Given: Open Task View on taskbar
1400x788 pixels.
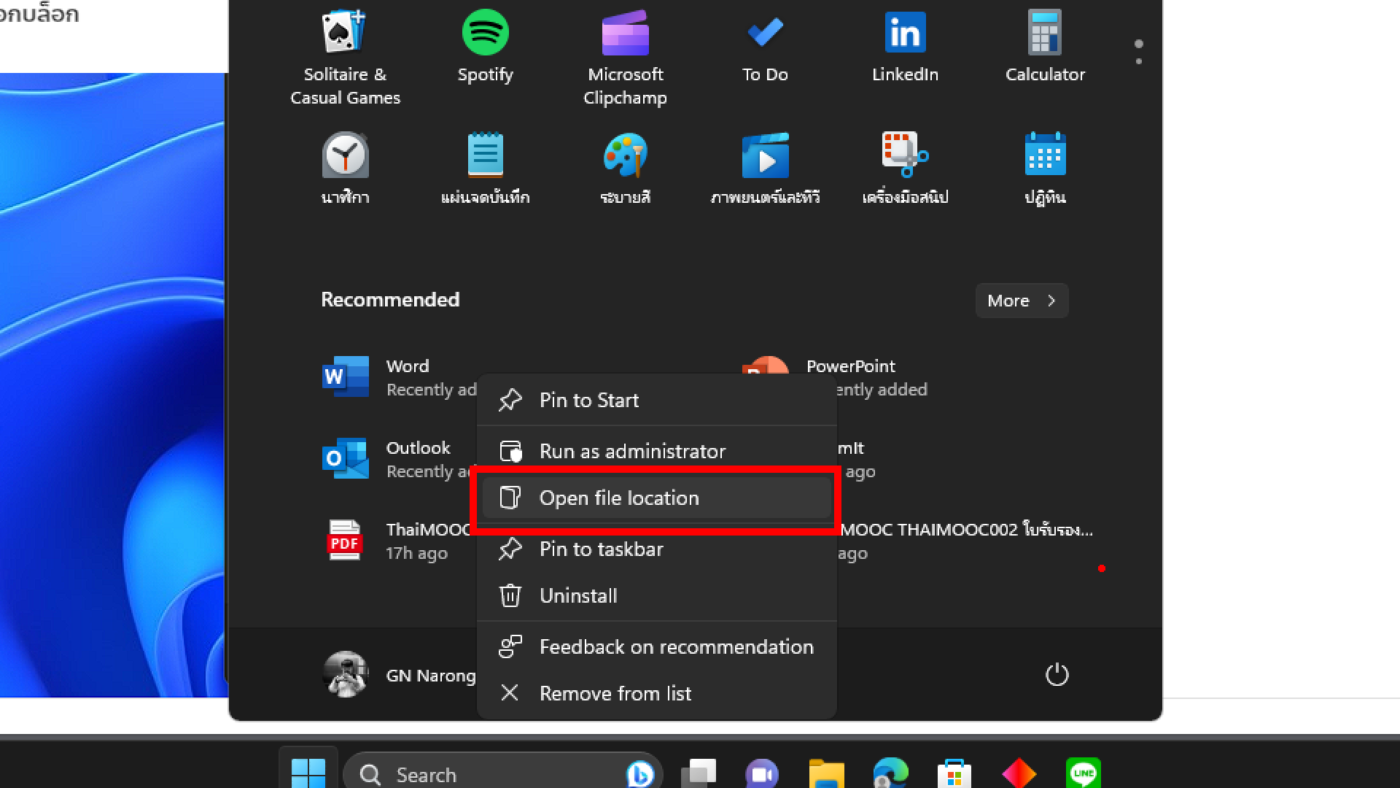Looking at the screenshot, I should click(699, 774).
